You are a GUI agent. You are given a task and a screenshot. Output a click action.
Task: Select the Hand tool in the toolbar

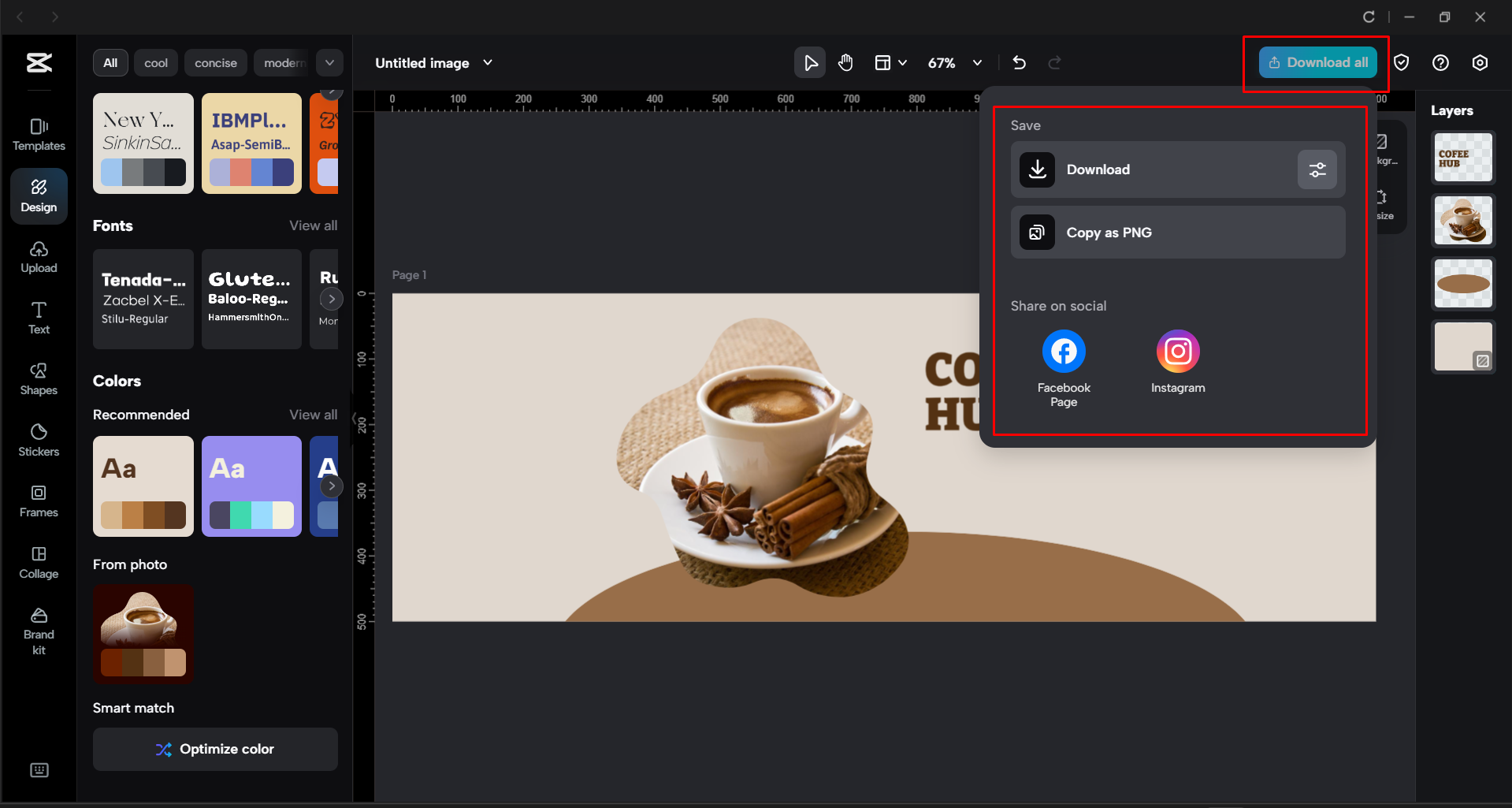(845, 62)
